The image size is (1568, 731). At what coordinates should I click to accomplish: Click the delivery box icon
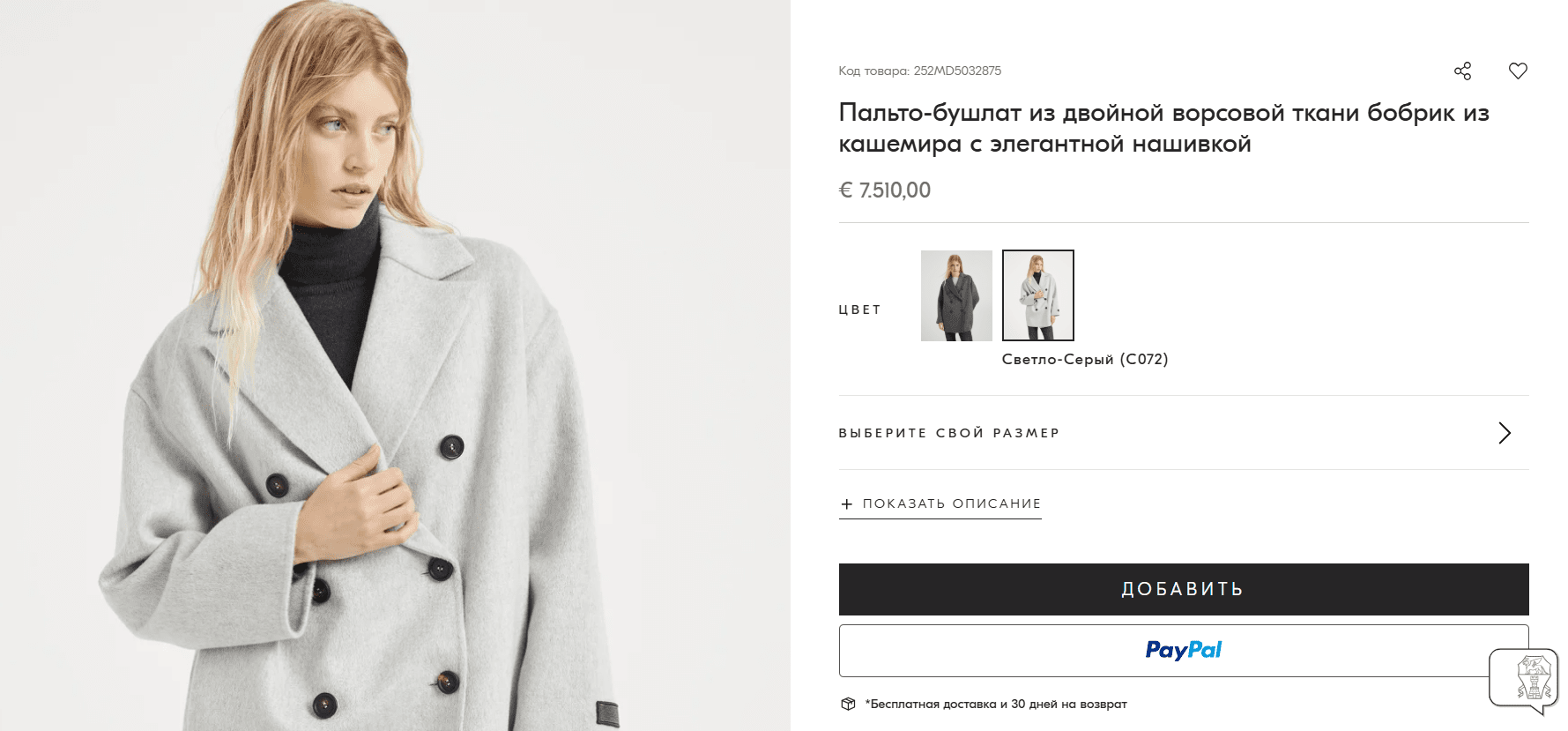848,704
